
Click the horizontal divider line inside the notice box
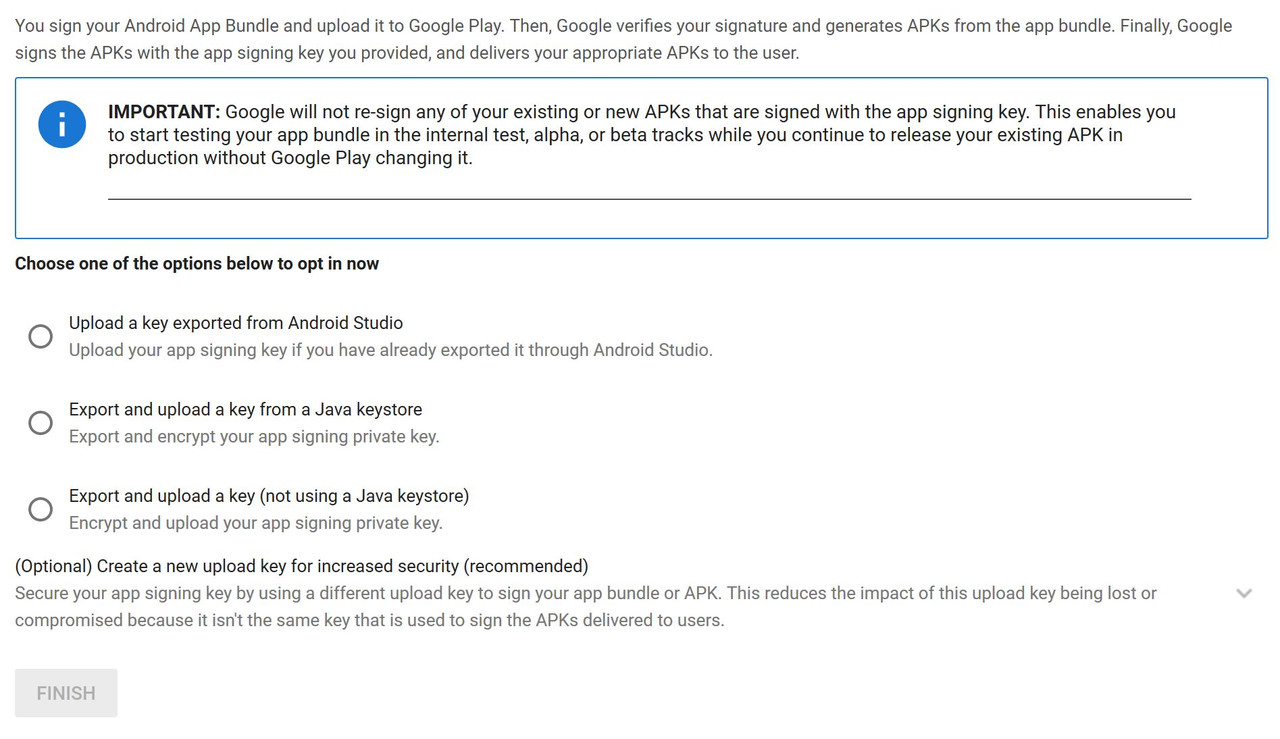click(x=649, y=199)
